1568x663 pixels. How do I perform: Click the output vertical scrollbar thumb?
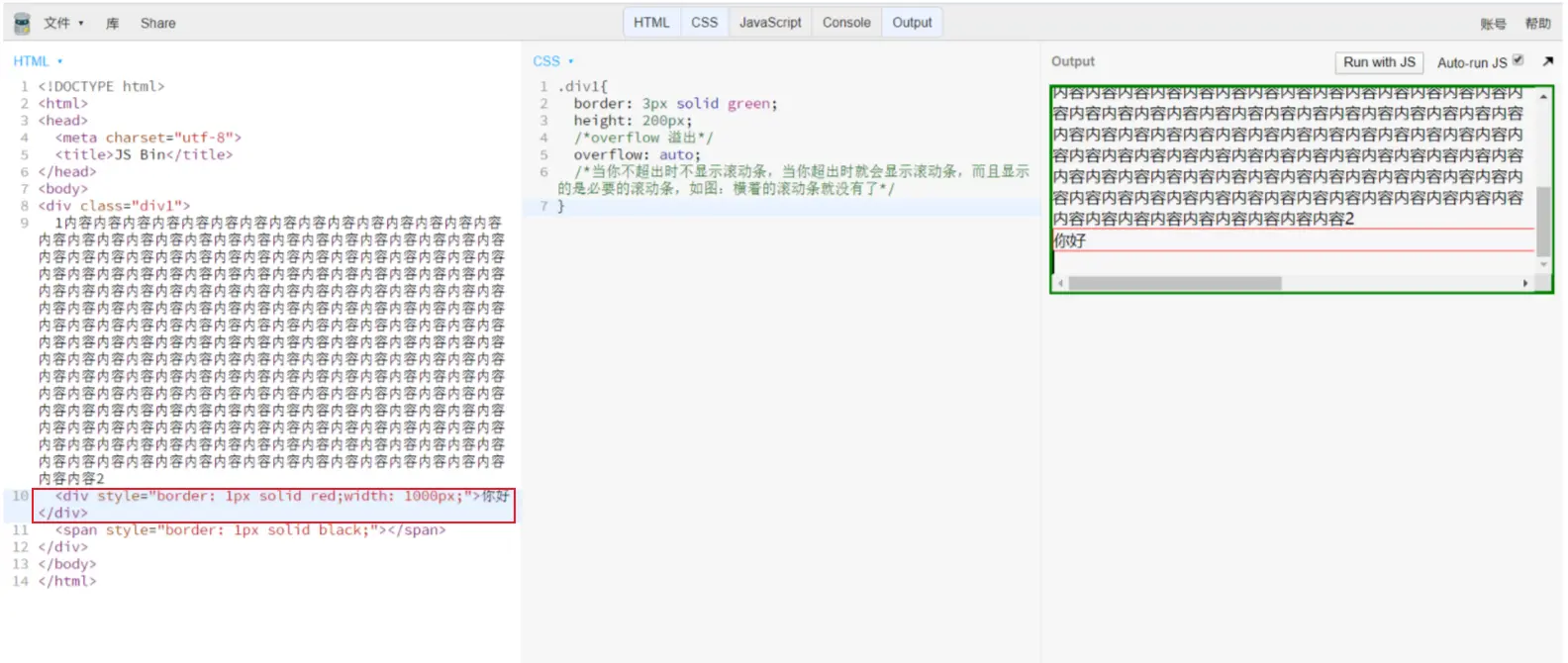tap(1543, 221)
